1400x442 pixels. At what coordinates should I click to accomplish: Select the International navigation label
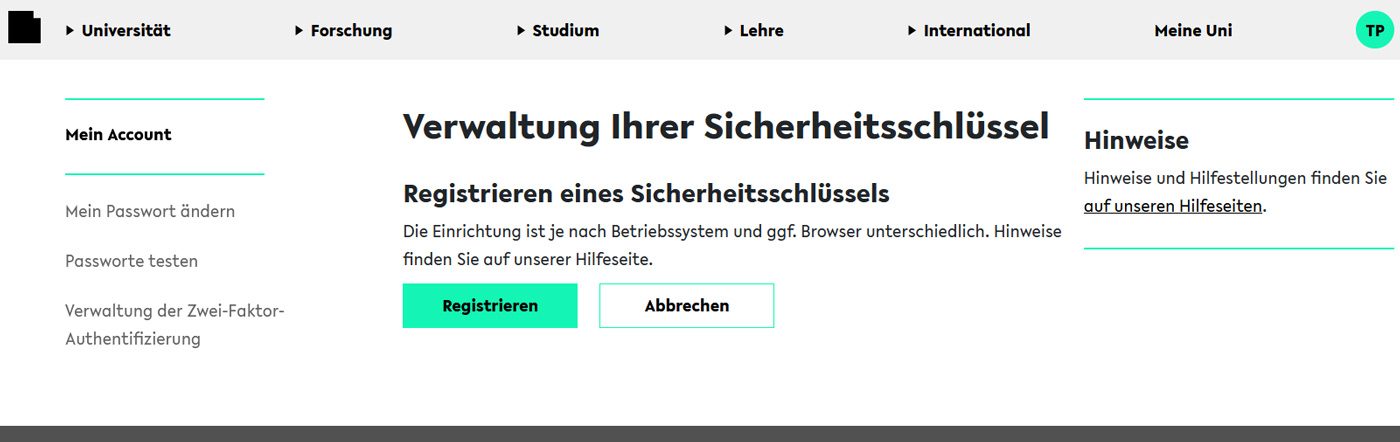[977, 31]
